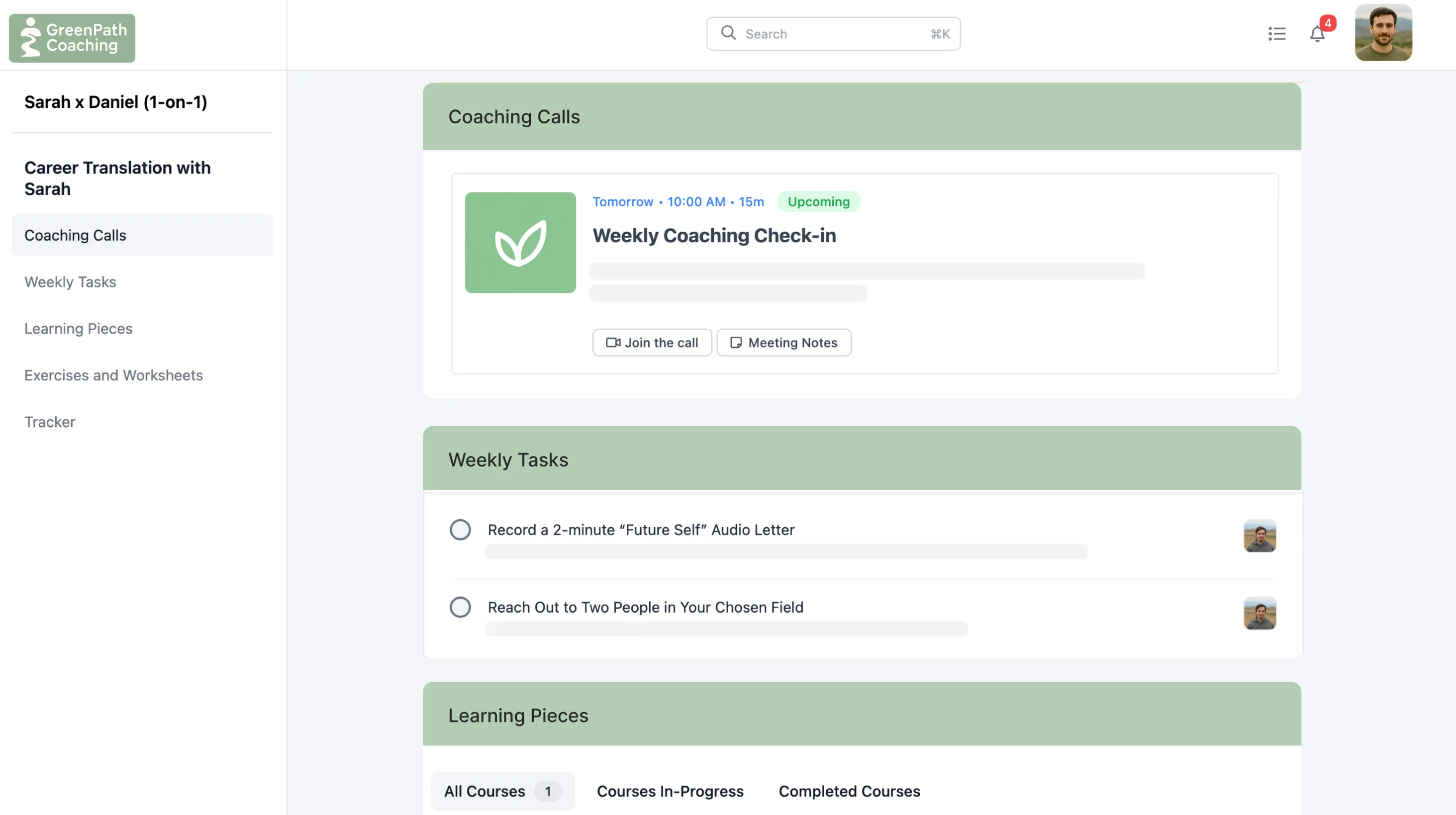Click assignee avatar on Audio Letter task
The image size is (1456, 815).
(x=1260, y=535)
